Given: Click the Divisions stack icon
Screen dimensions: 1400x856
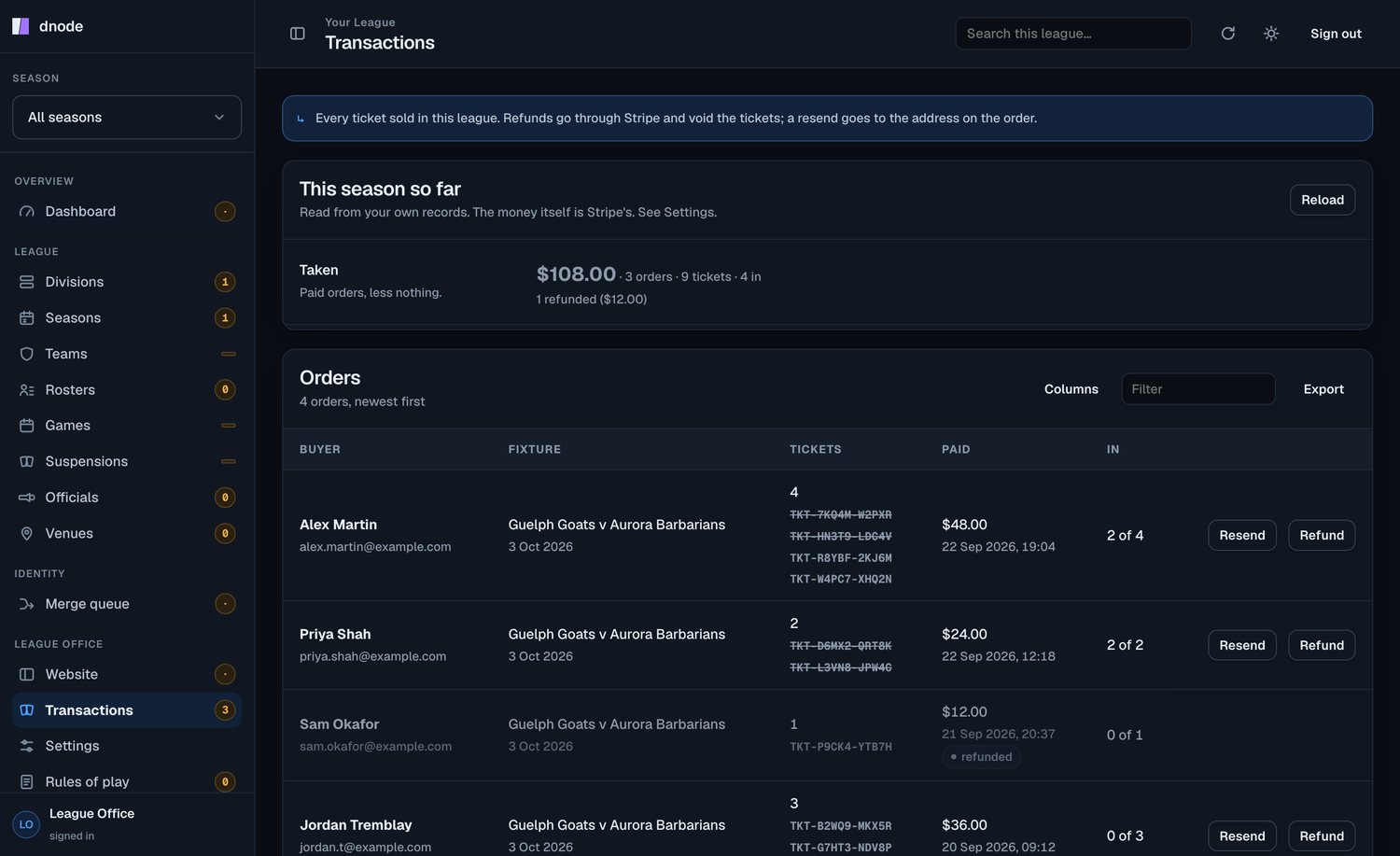Looking at the screenshot, I should 27,282.
